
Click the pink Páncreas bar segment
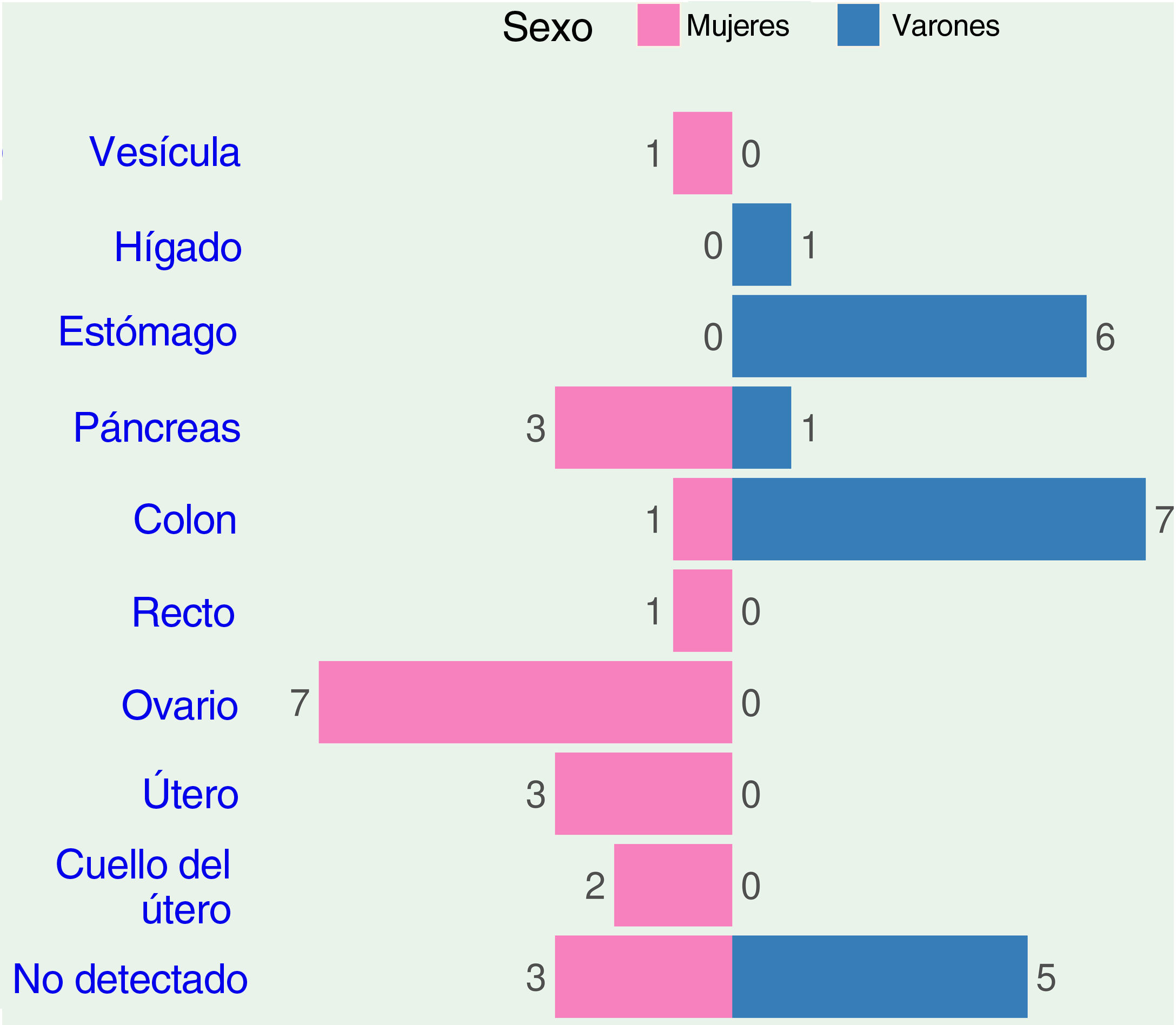click(643, 428)
